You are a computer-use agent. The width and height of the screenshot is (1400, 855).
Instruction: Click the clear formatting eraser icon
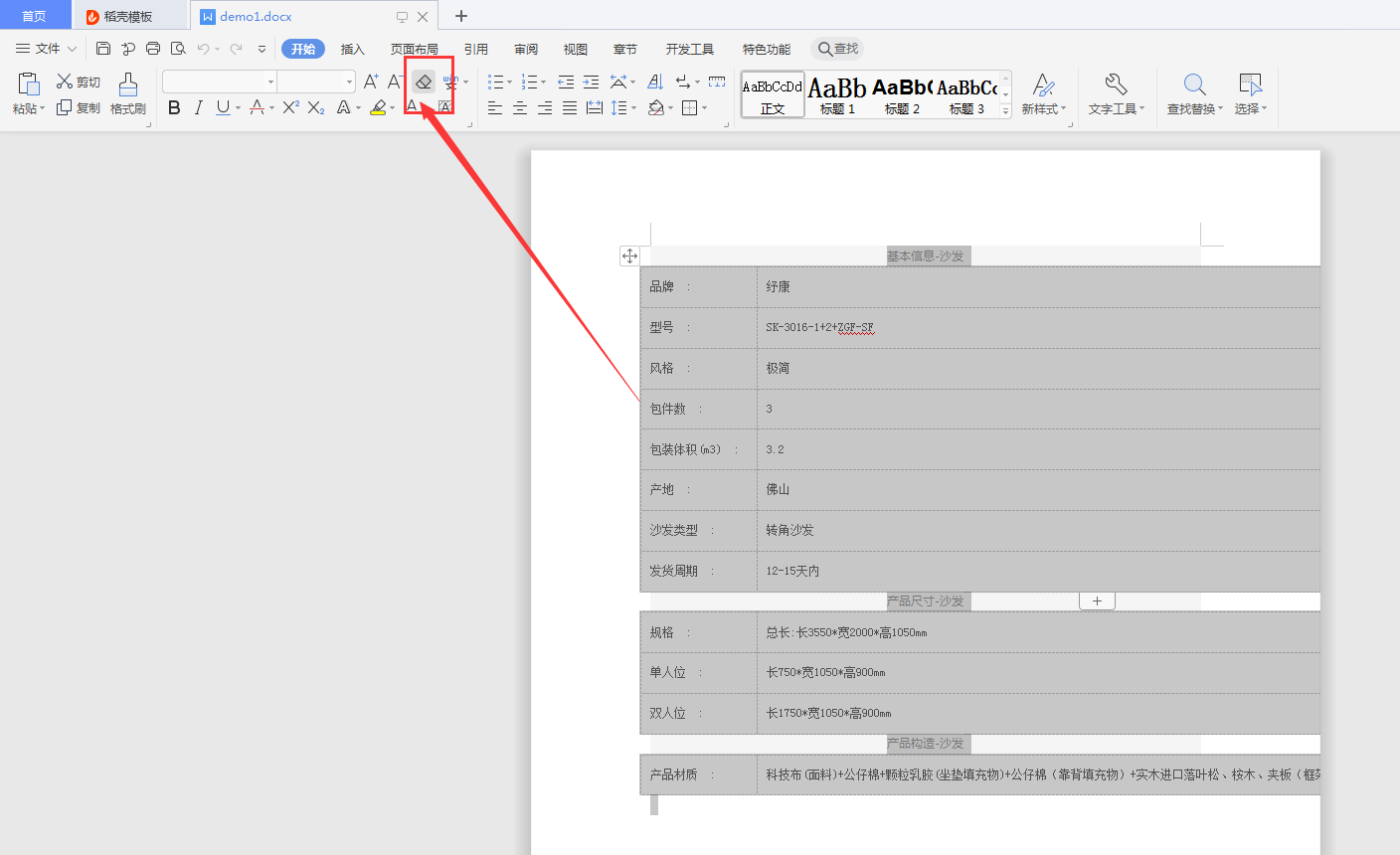click(x=424, y=82)
